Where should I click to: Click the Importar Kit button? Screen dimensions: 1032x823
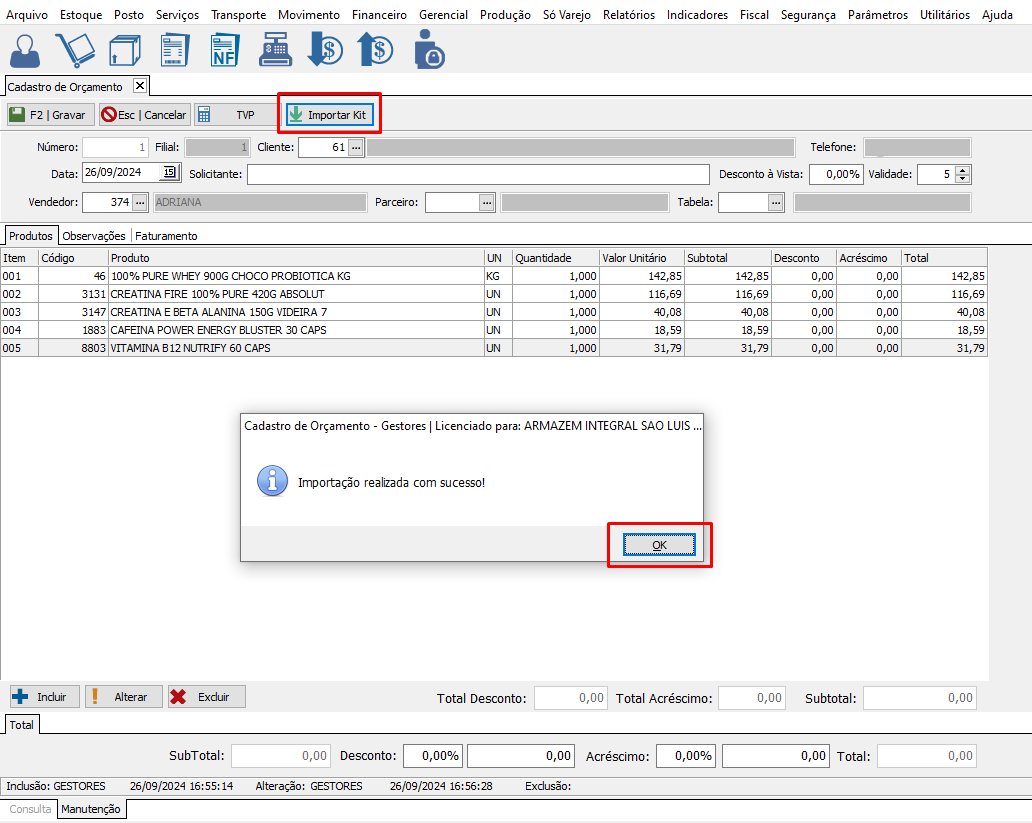(329, 115)
